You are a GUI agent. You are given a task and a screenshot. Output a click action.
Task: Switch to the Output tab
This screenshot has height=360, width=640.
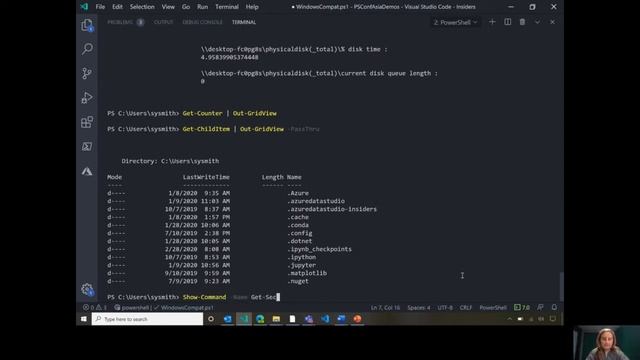click(x=163, y=22)
